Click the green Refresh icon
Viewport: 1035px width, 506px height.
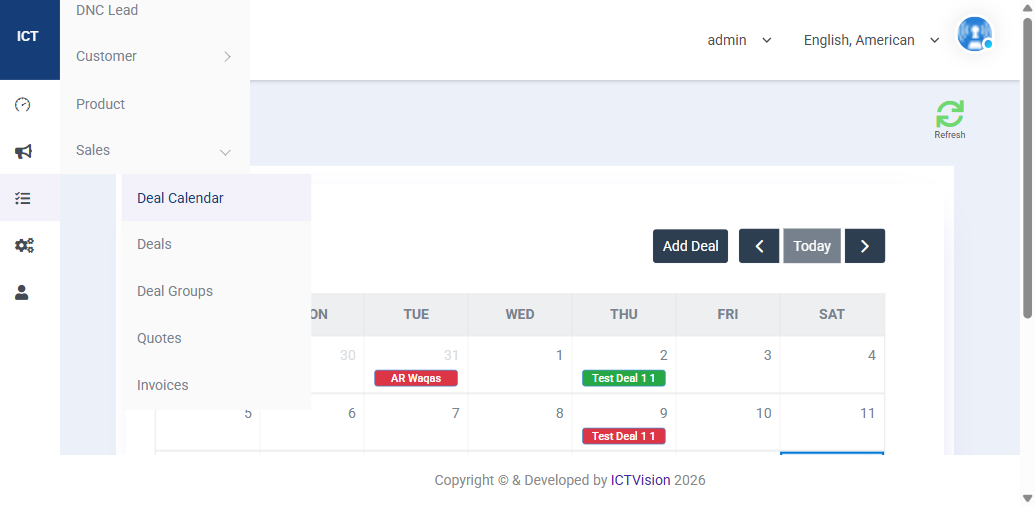[x=949, y=114]
